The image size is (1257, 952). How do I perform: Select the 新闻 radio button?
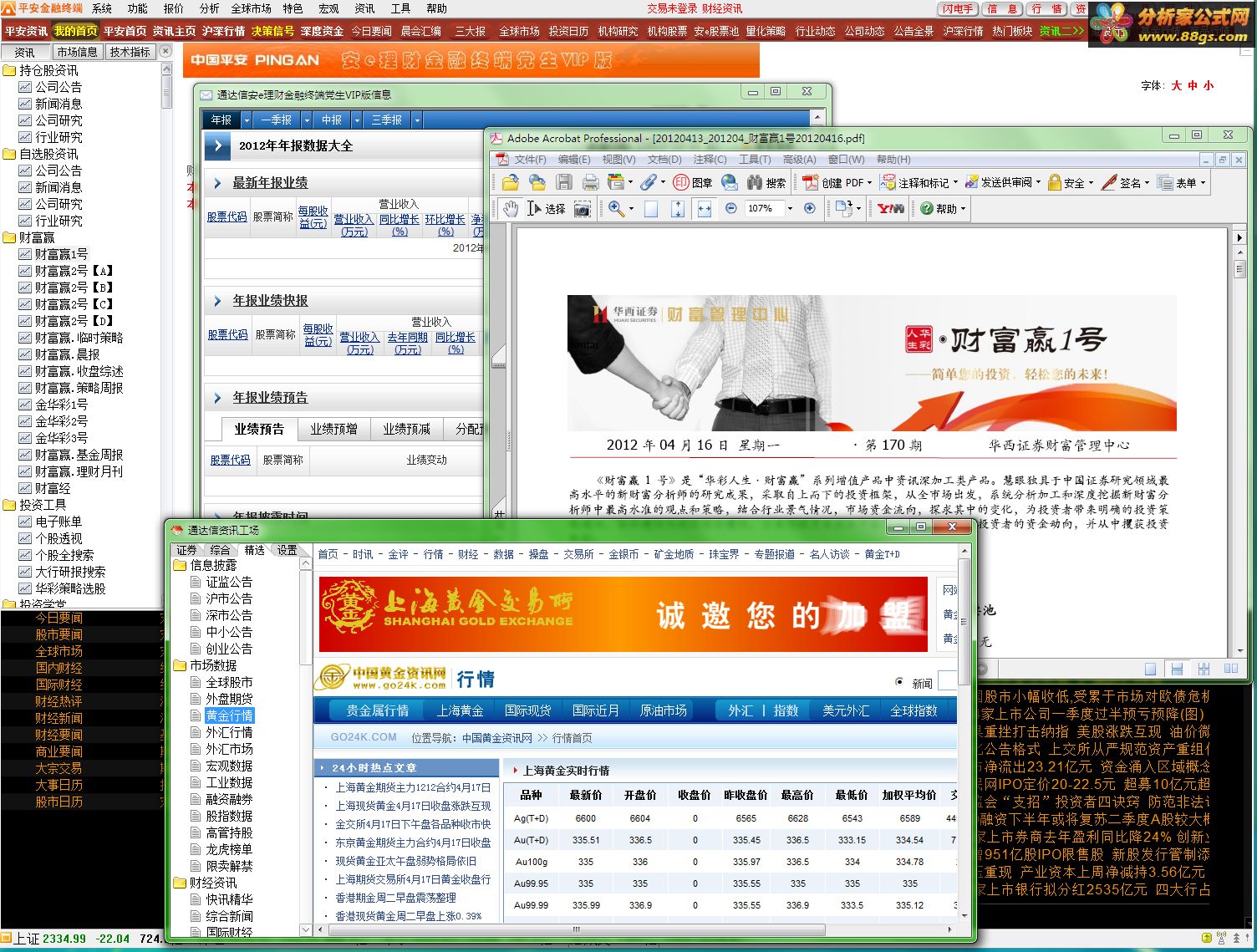pos(899,682)
